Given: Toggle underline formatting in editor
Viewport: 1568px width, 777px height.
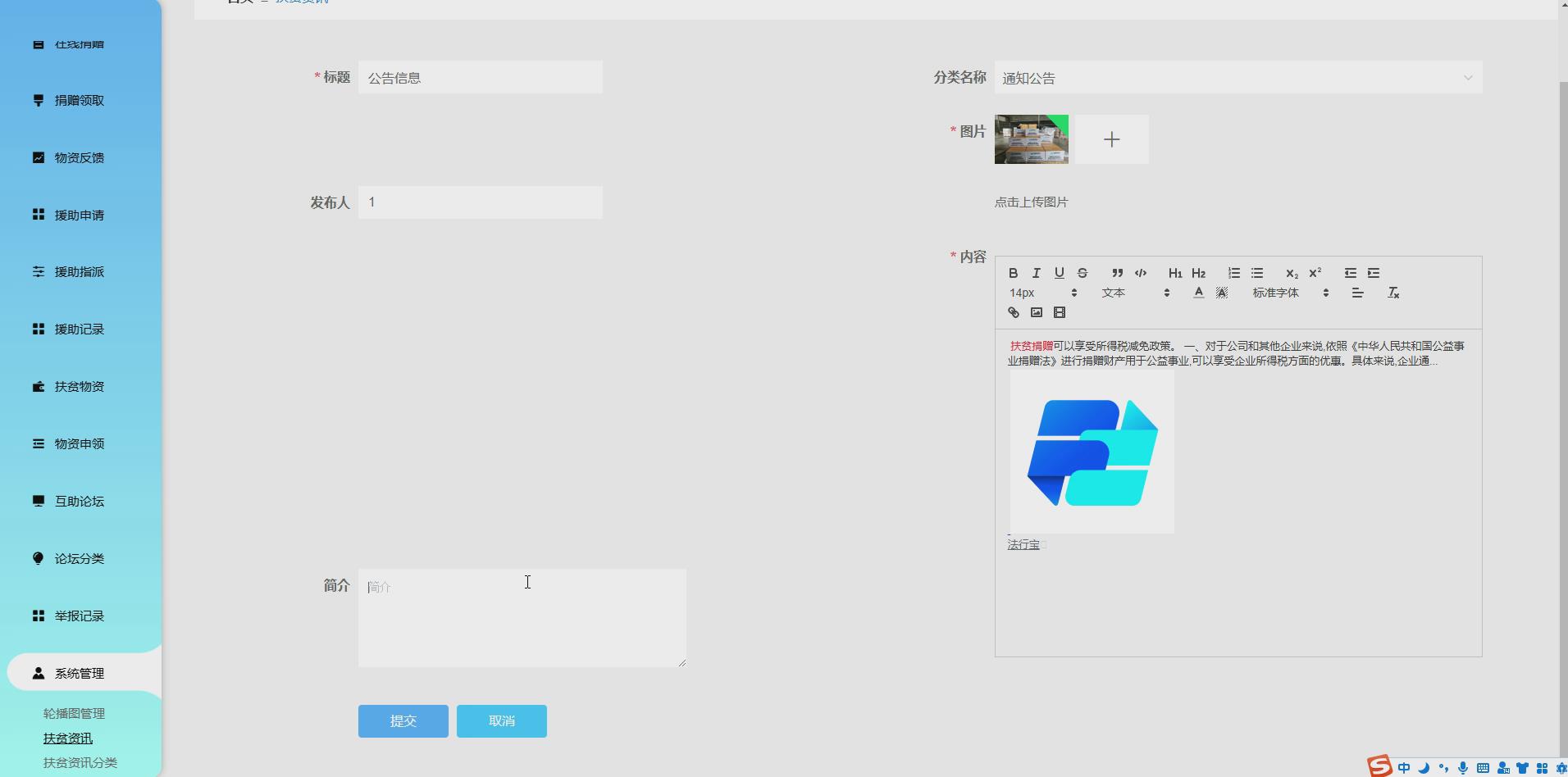Looking at the screenshot, I should point(1059,273).
